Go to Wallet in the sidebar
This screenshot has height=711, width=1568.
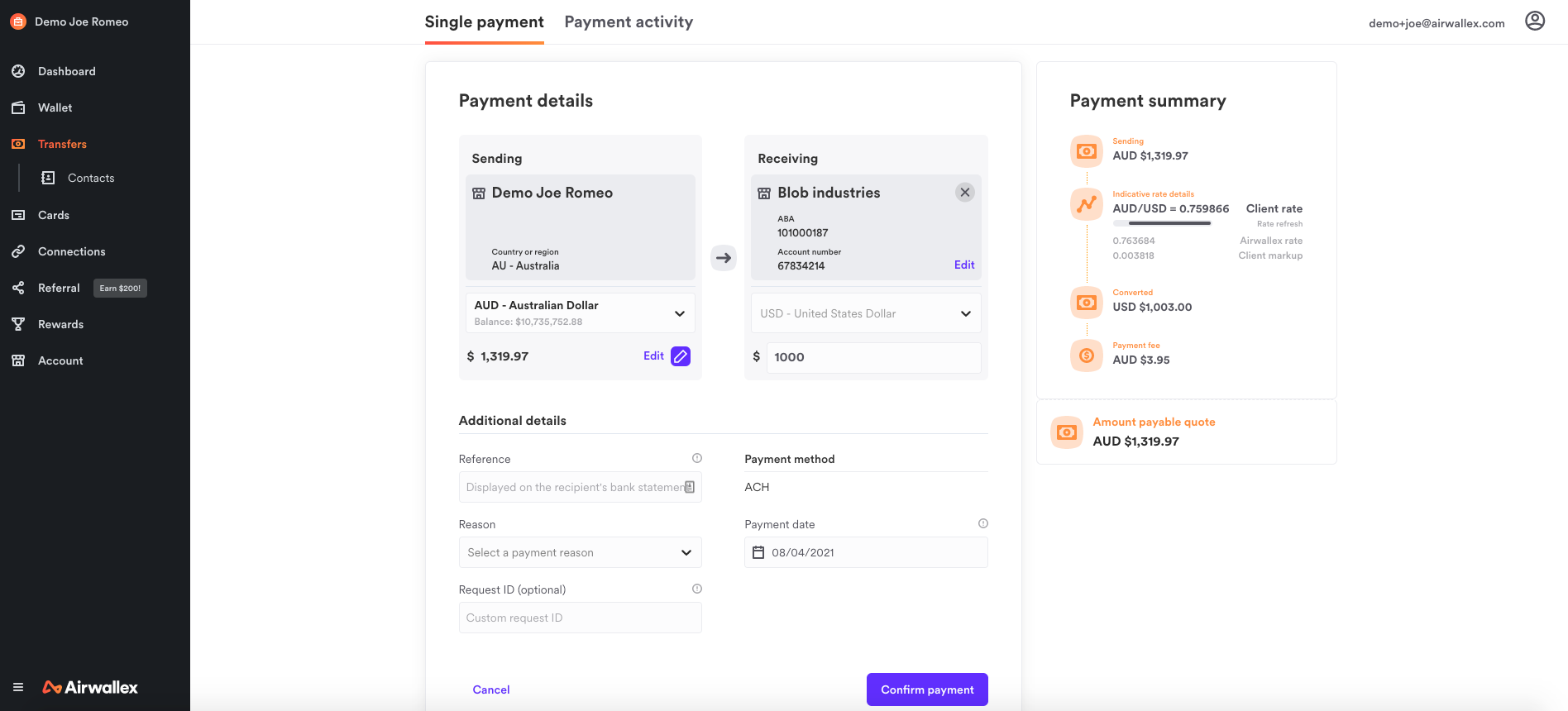(55, 107)
